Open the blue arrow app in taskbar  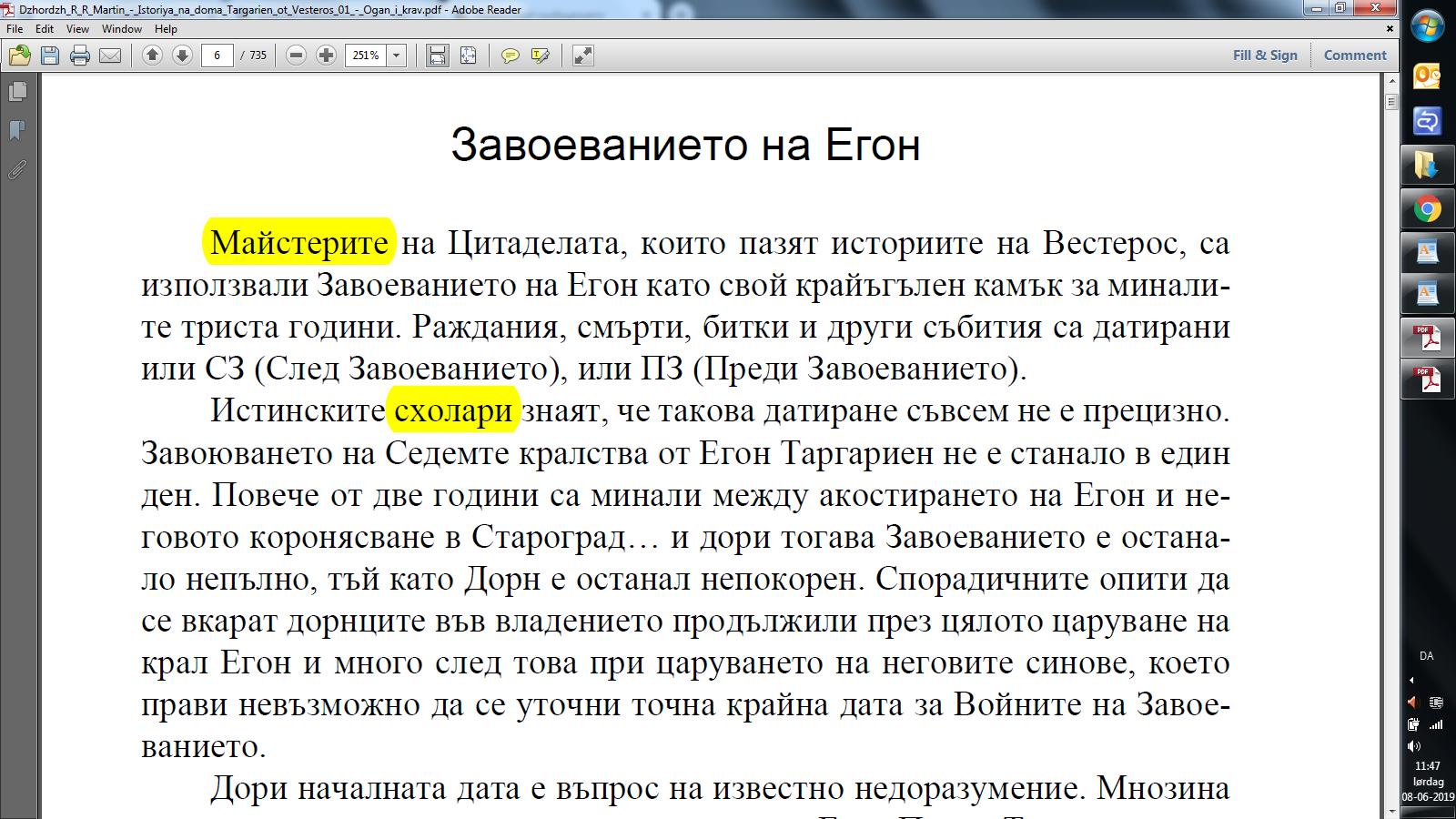1427,121
